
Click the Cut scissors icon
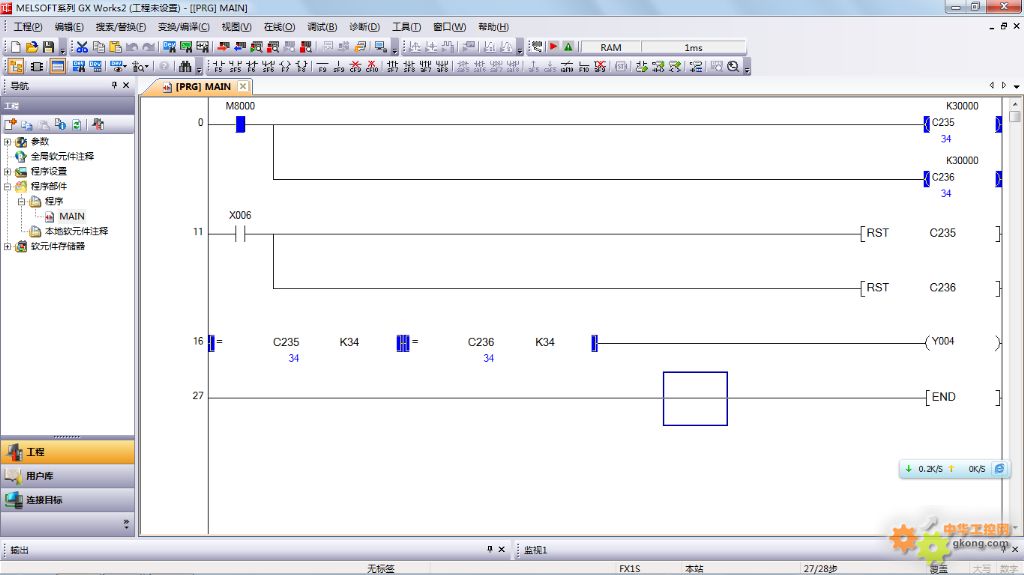click(x=82, y=47)
